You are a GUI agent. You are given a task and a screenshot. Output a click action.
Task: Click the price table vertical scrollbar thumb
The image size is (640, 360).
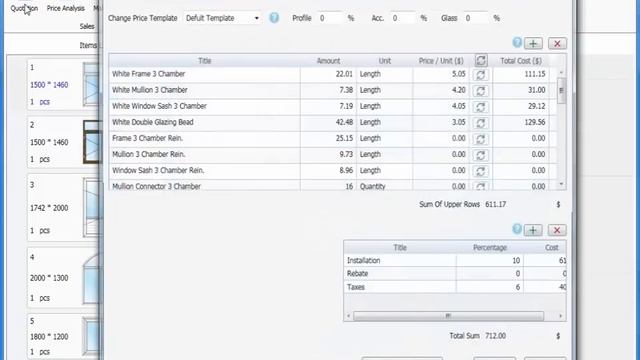(561, 90)
